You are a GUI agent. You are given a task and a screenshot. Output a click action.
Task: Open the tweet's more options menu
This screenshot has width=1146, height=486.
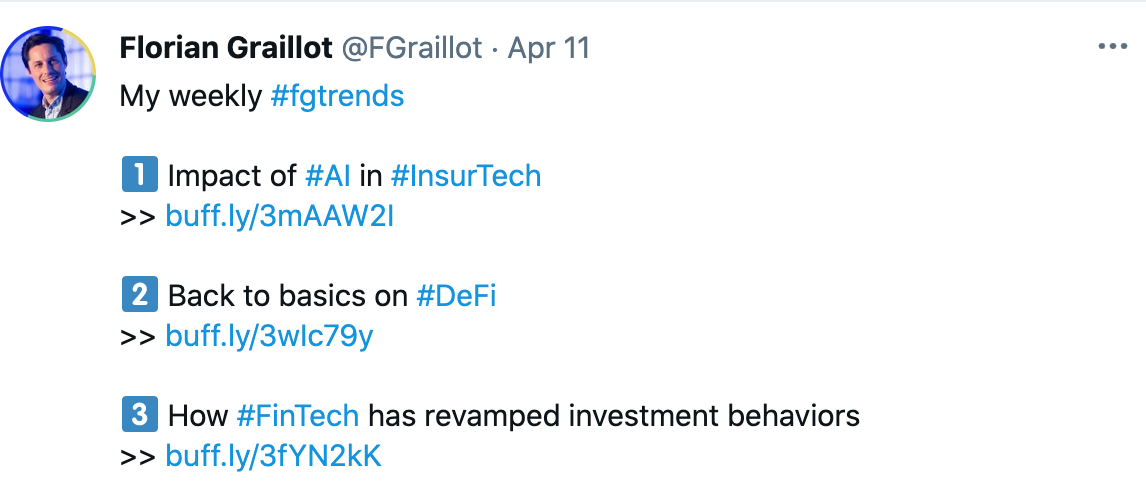[1112, 47]
